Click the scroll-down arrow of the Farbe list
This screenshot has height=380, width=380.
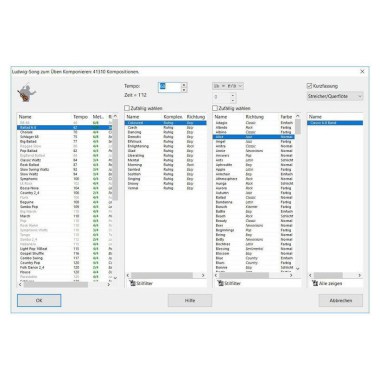tap(298, 269)
